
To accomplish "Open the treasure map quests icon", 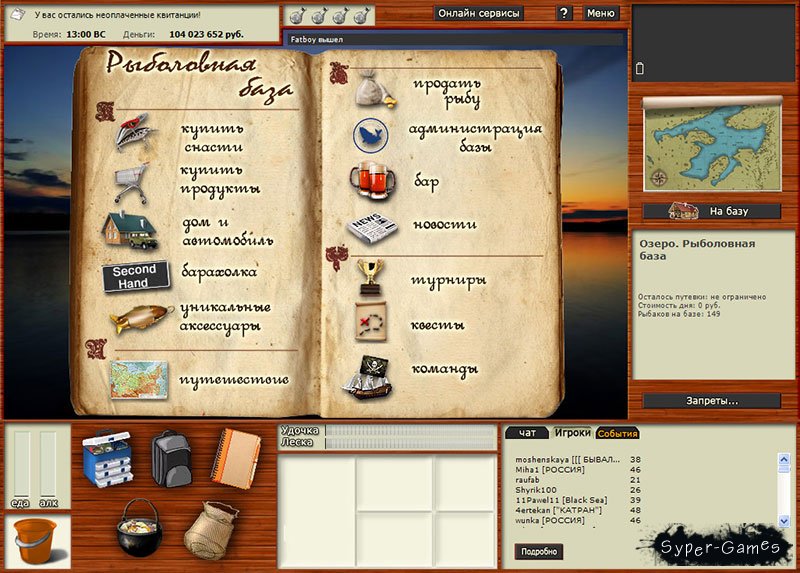I will tap(371, 322).
